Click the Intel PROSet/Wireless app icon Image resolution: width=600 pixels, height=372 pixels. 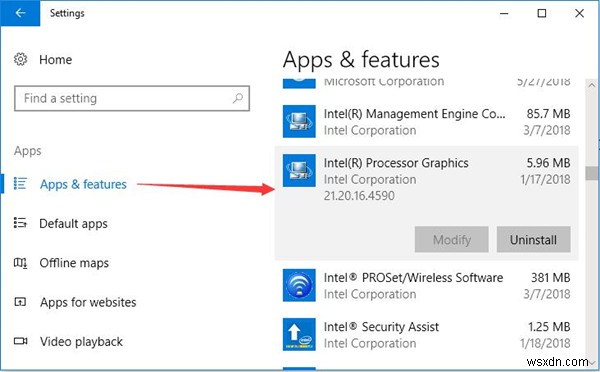[x=299, y=285]
